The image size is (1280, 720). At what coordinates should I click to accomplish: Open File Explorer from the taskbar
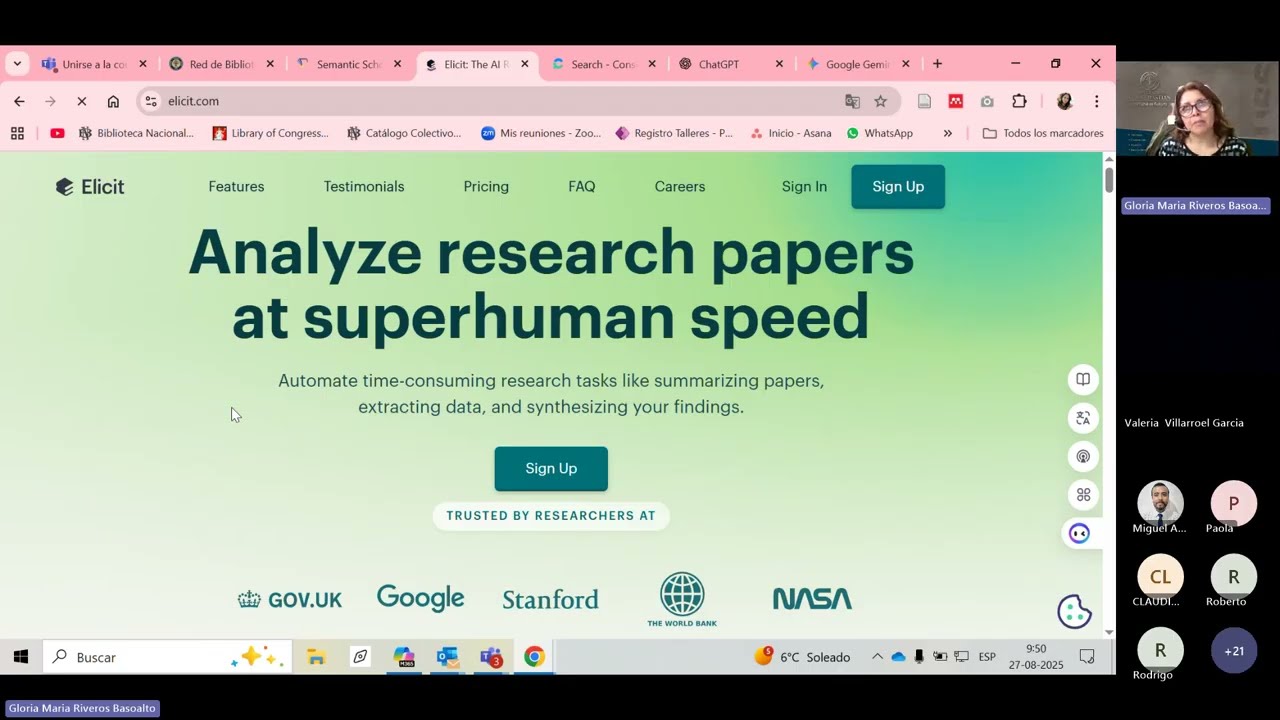[316, 657]
